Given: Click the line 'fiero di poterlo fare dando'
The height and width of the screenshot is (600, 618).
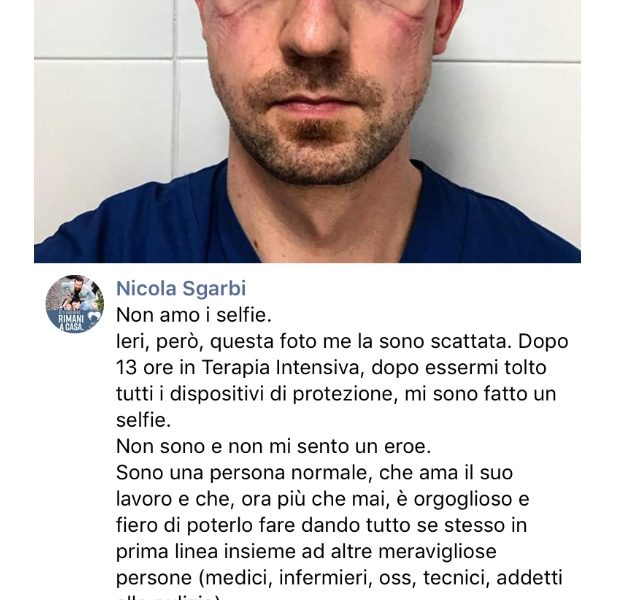Looking at the screenshot, I should click(x=321, y=525).
